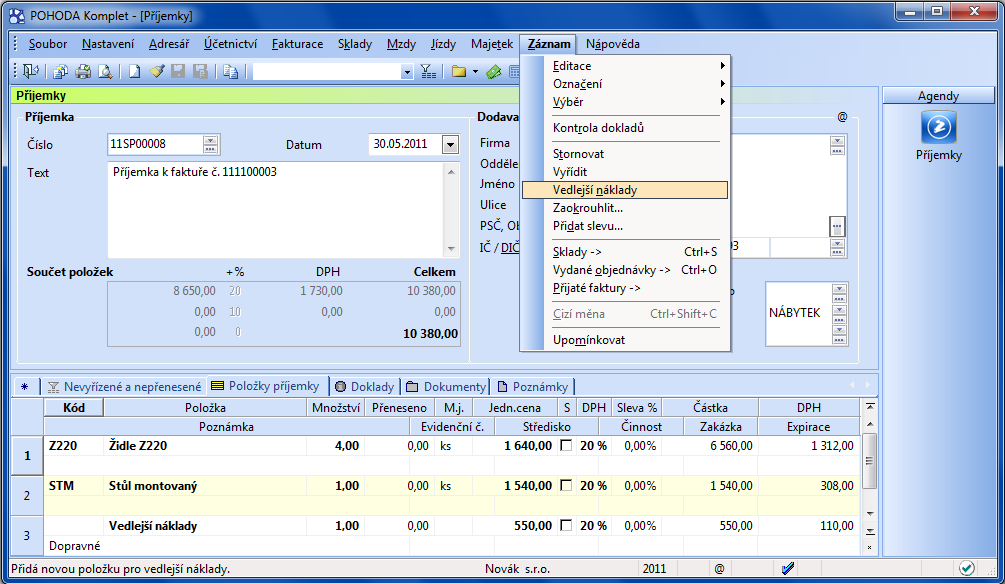Viewport: 1005px width, 584px height.
Task: Switch to the Poznámky tab
Action: tap(533, 387)
